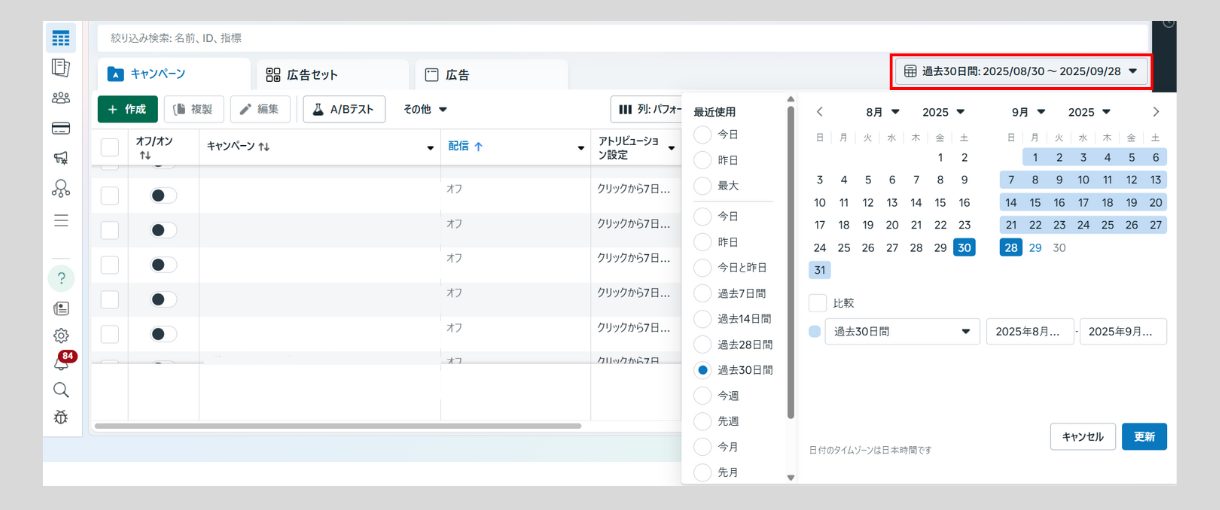Check the 比較 checkbox

click(x=818, y=303)
